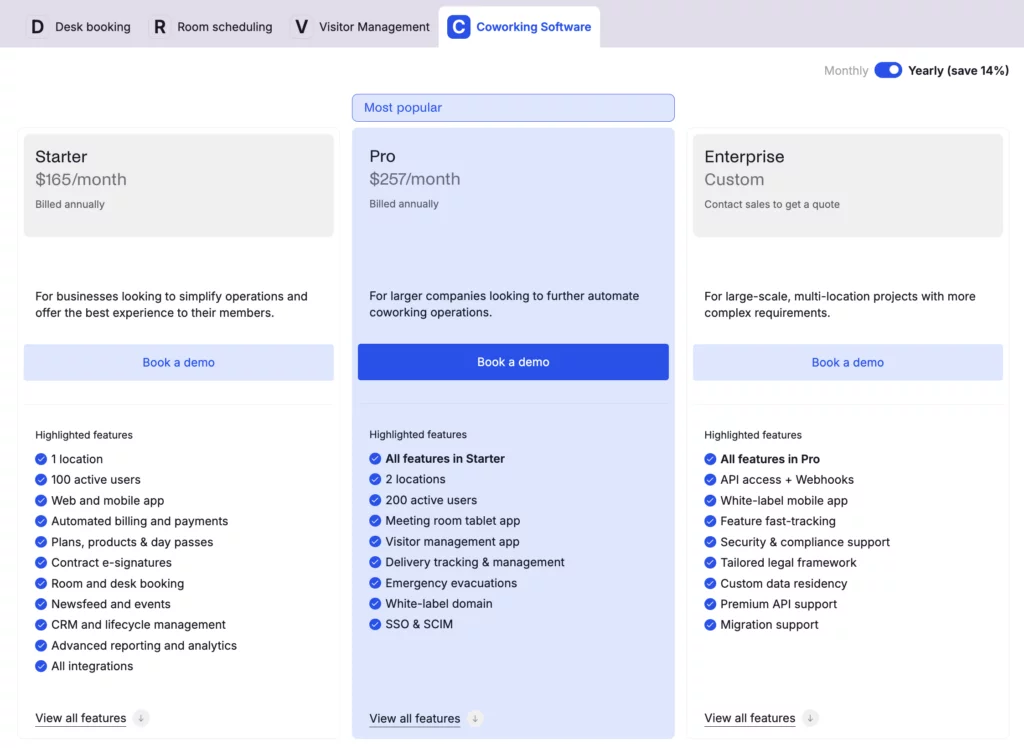Open View all features link under Enterprise

pyautogui.click(x=749, y=718)
